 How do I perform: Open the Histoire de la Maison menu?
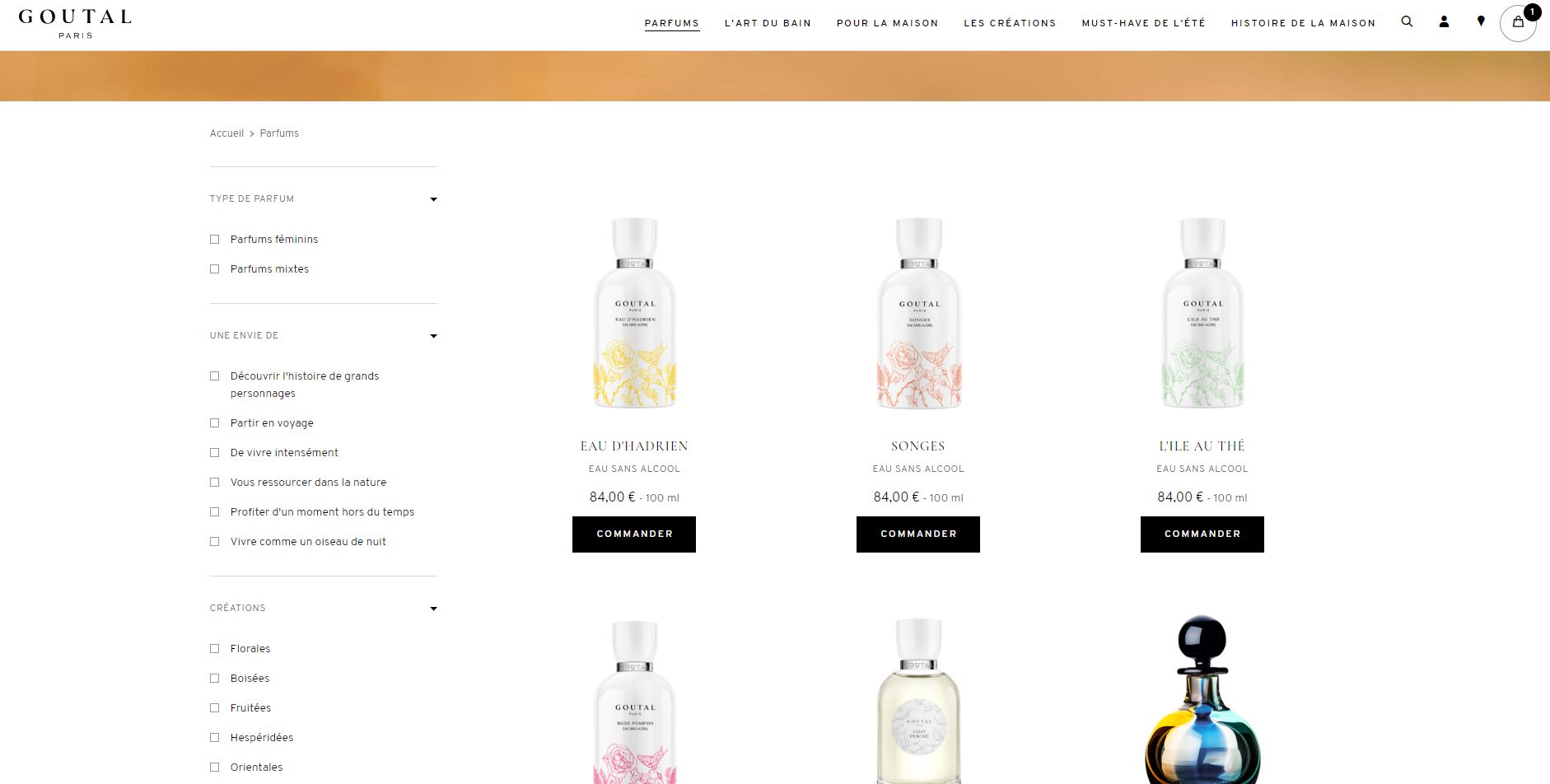click(1303, 23)
